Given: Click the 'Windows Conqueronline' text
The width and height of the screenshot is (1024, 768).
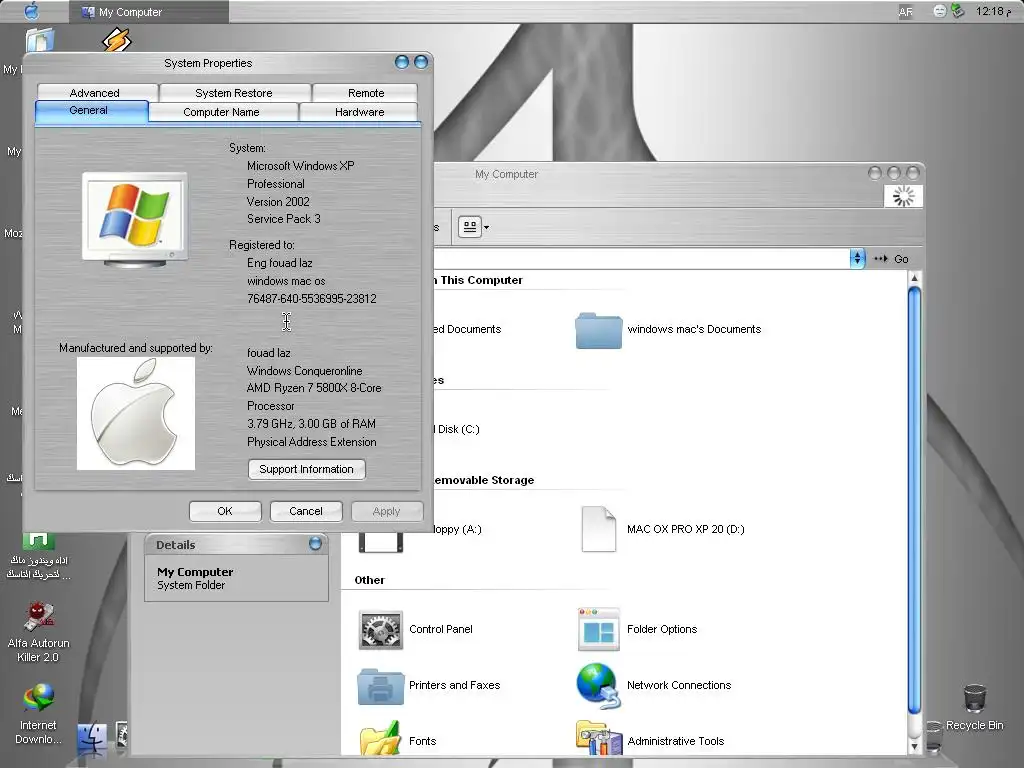Looking at the screenshot, I should click(x=304, y=371).
